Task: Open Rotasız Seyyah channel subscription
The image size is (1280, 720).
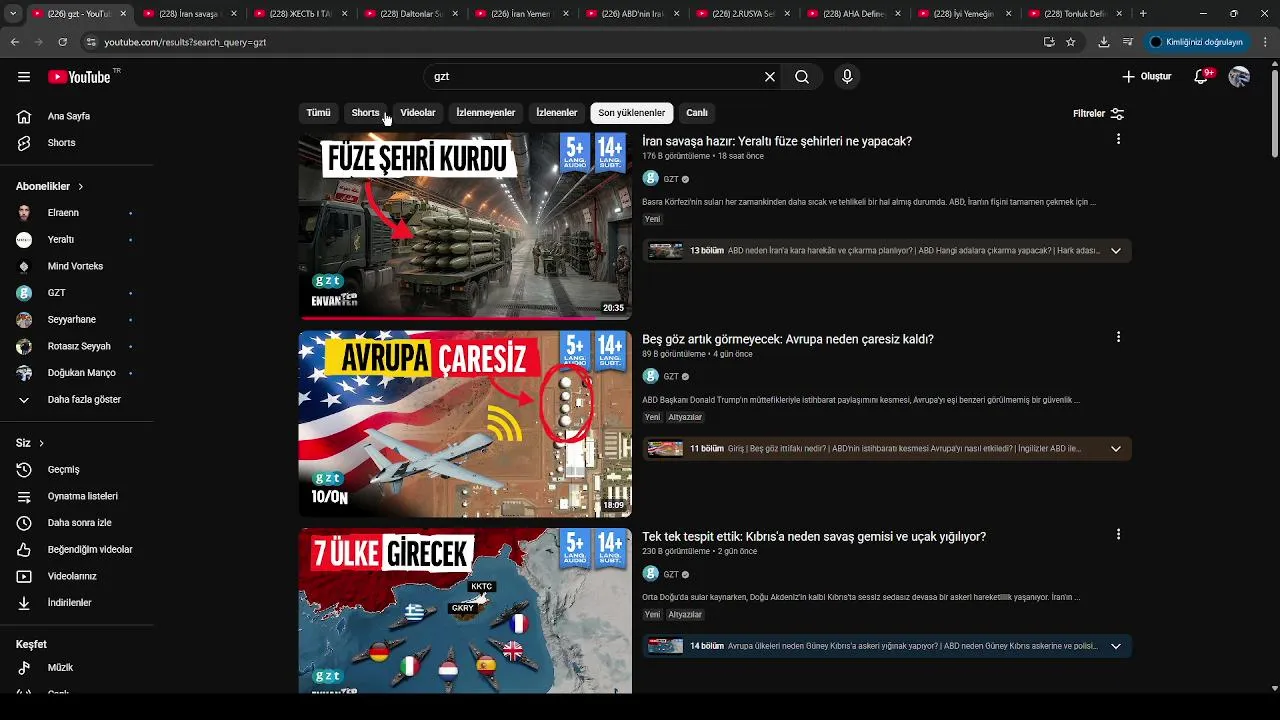Action: coord(76,346)
